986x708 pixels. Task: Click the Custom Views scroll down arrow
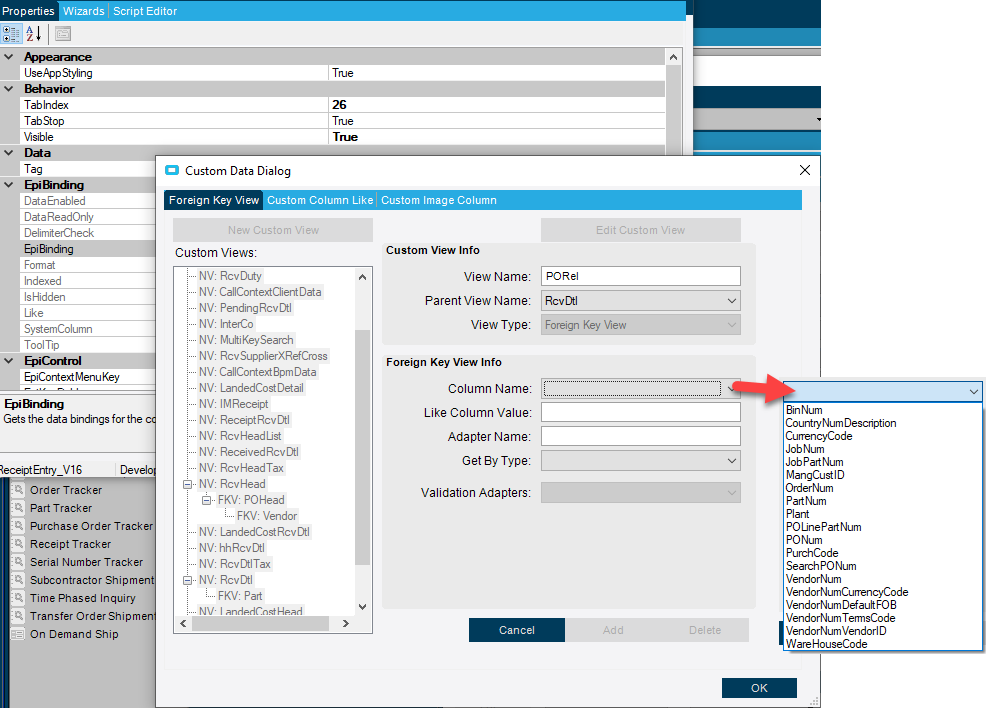(x=362, y=607)
